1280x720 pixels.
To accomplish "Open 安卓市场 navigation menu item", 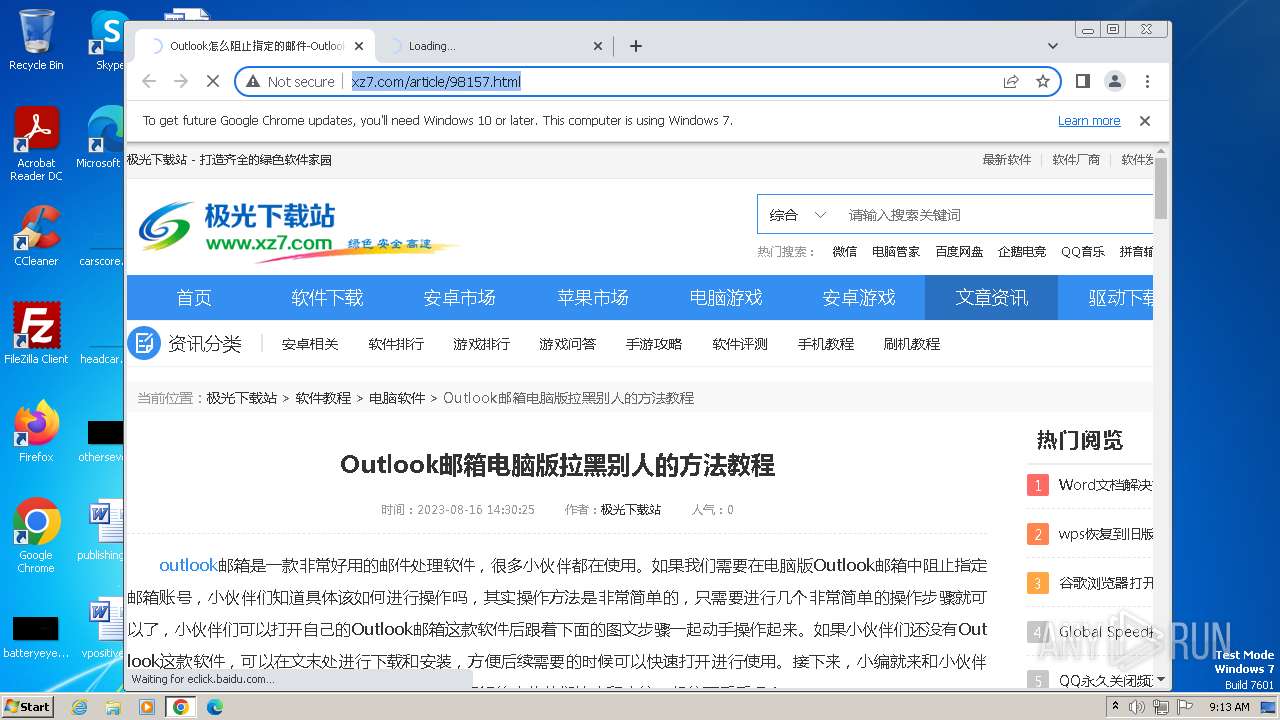I will (460, 298).
